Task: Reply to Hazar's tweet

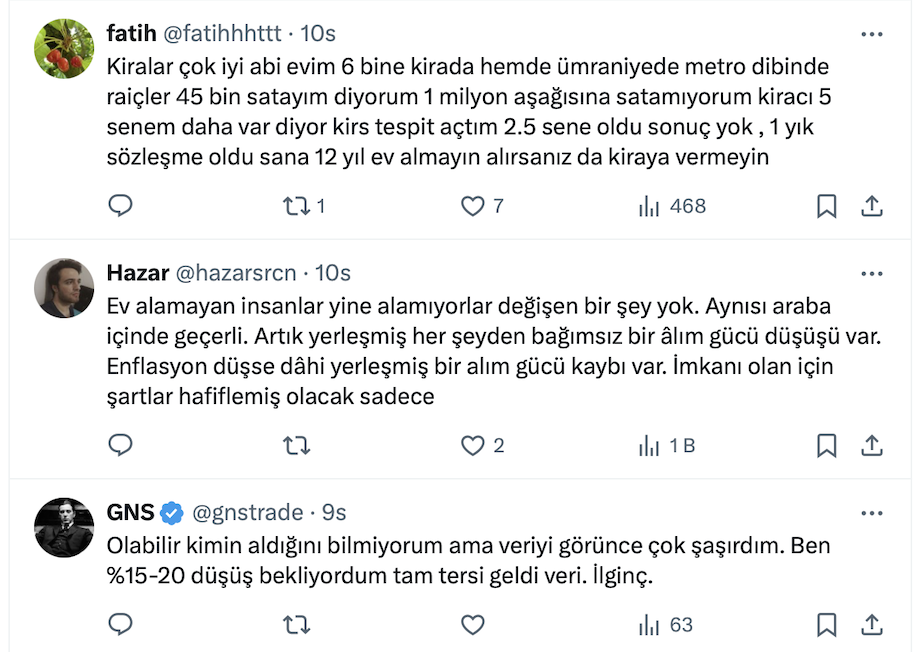Action: click(x=120, y=445)
